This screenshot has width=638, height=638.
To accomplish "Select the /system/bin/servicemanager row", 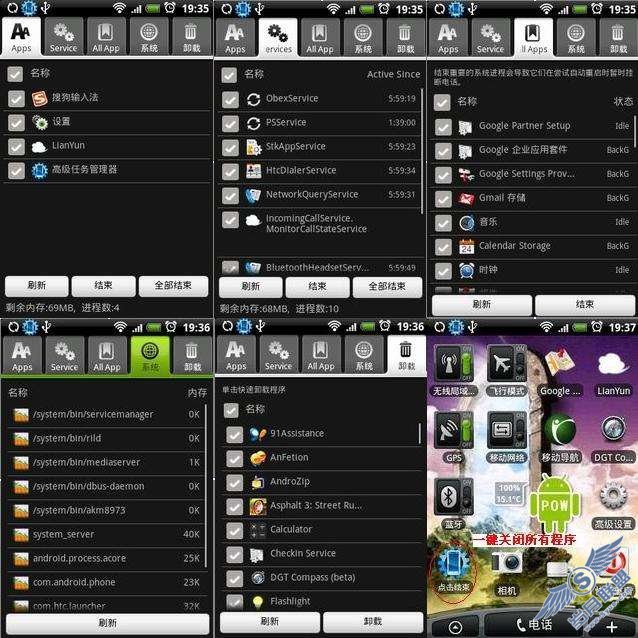I will click(x=106, y=415).
